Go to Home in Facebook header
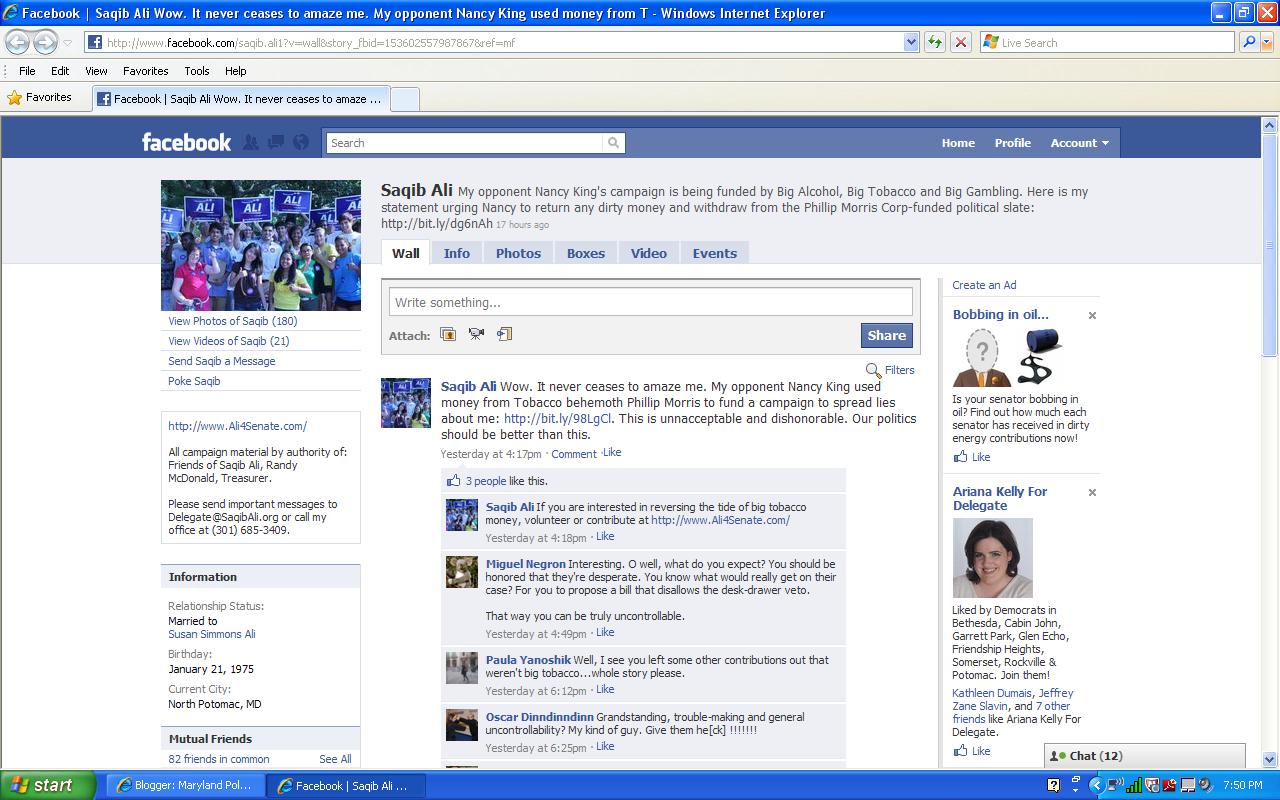Screen dimensions: 1280x800 [x=958, y=143]
